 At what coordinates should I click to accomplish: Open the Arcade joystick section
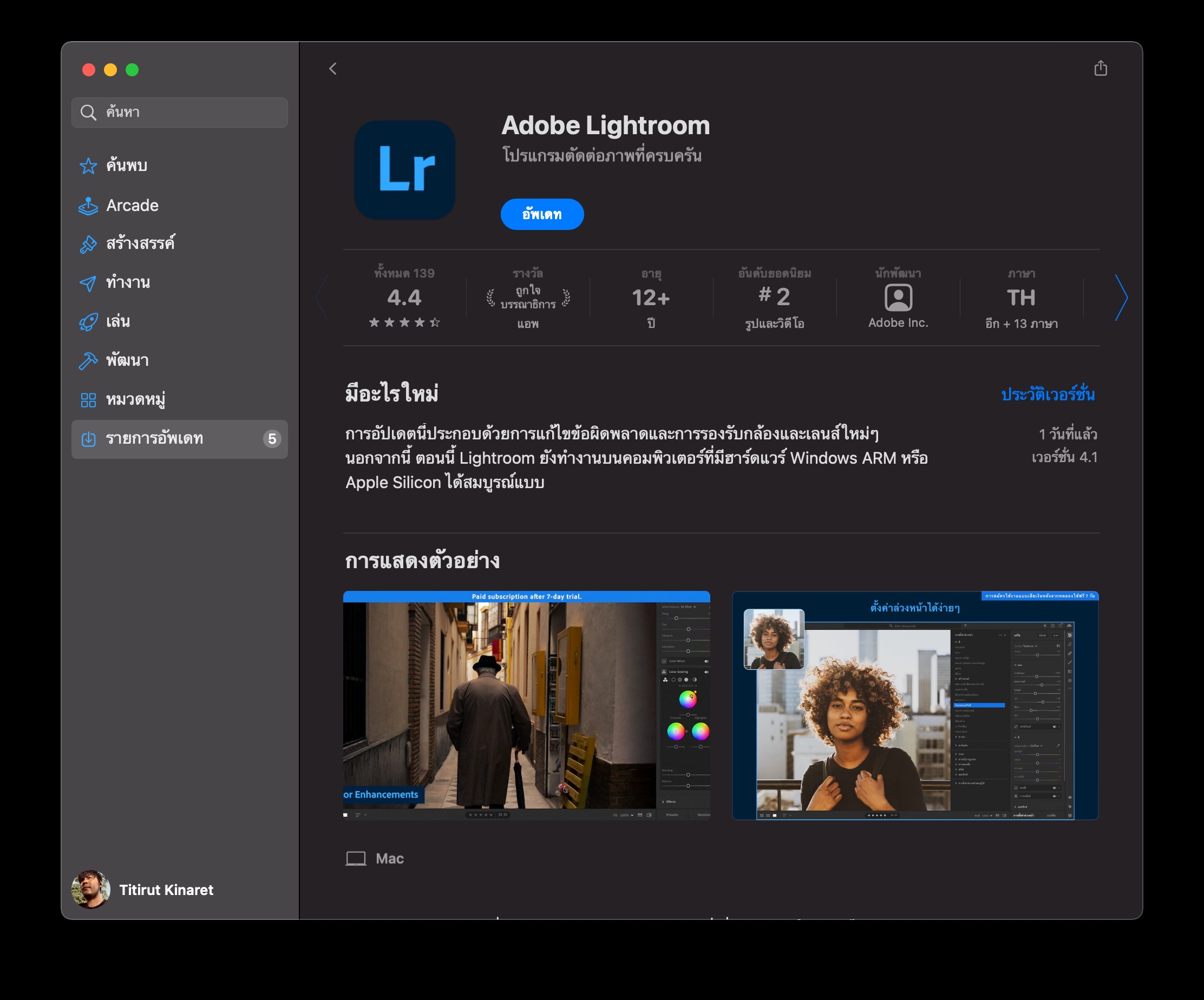(x=132, y=205)
